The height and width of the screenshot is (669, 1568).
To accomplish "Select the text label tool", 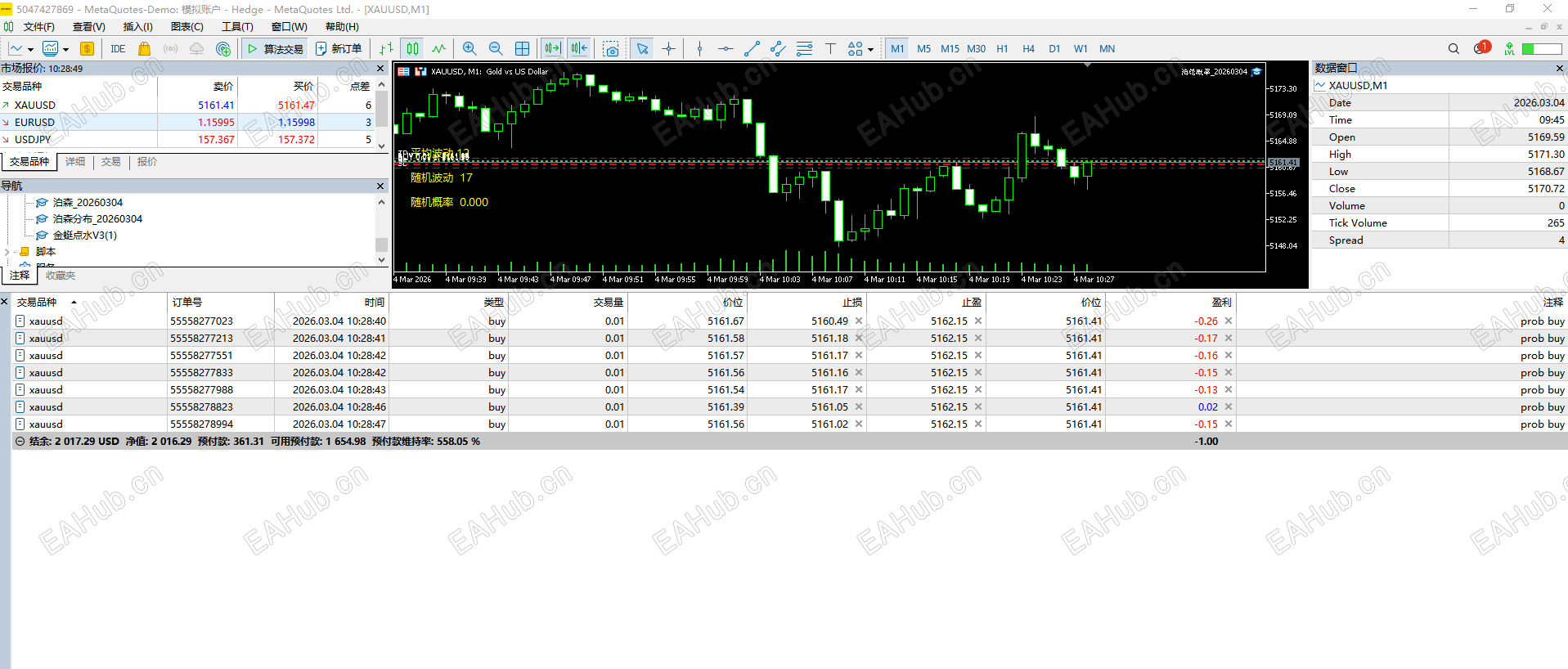I will point(830,49).
